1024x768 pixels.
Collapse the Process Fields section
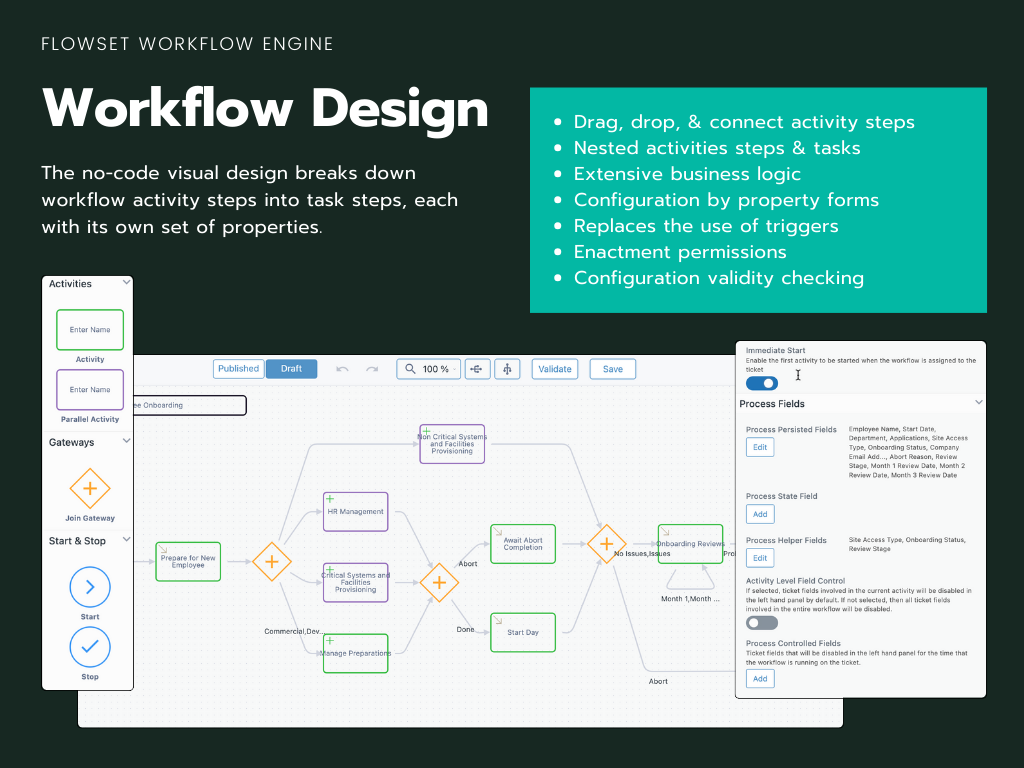pyautogui.click(x=980, y=404)
